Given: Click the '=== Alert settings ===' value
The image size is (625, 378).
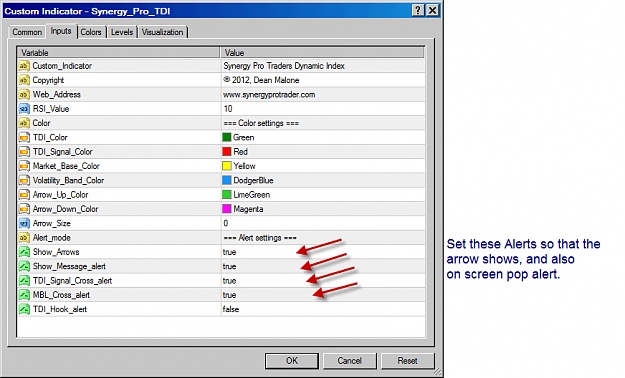Looking at the screenshot, I should [x=260, y=238].
